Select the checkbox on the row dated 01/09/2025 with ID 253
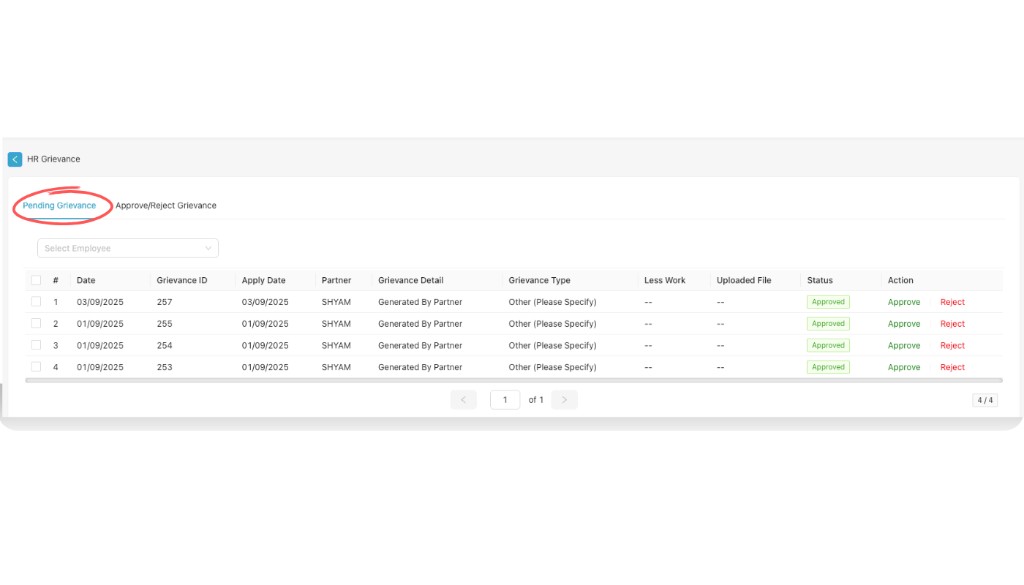 pos(36,367)
